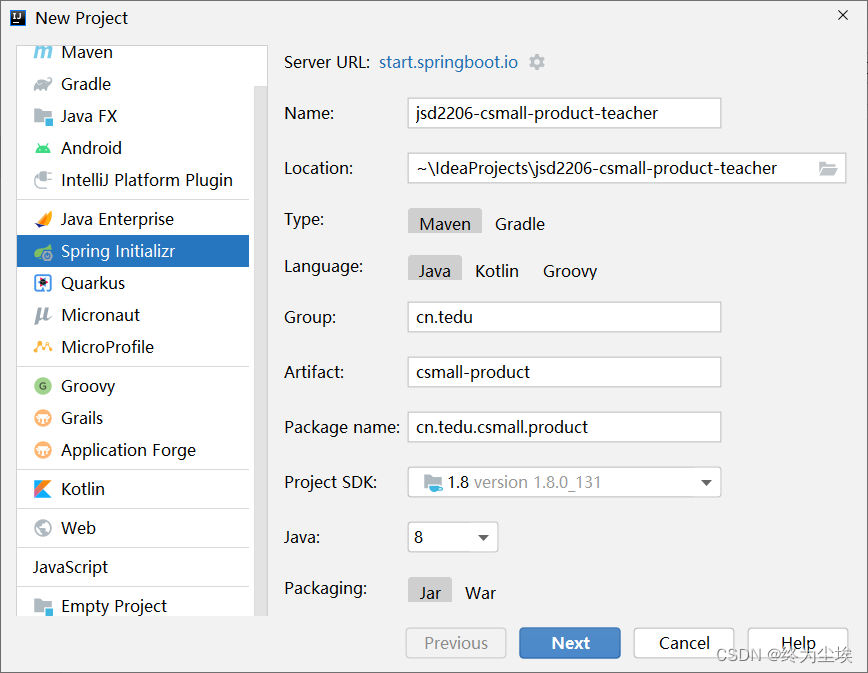Image resolution: width=868 pixels, height=673 pixels.
Task: Click the Web globe icon
Action: (x=43, y=528)
